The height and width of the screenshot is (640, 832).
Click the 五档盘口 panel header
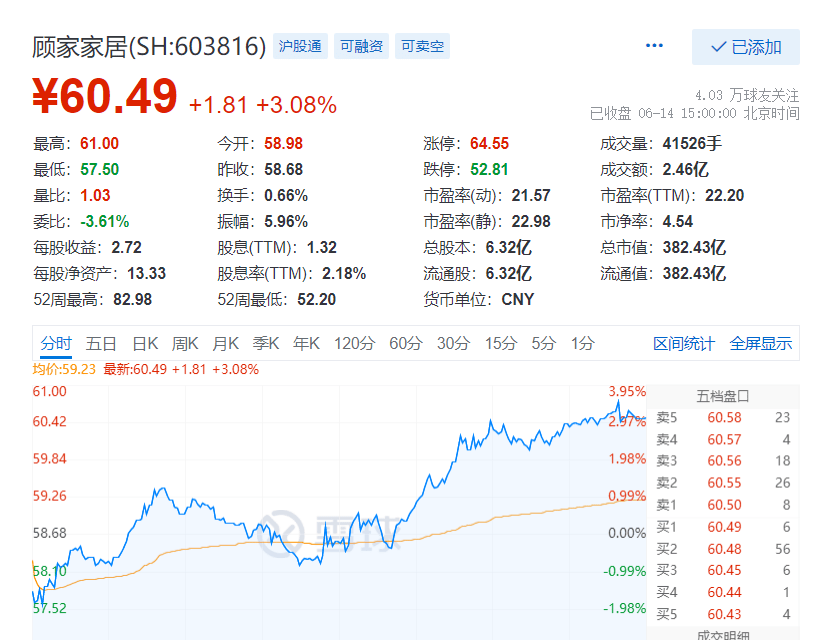pos(723,396)
